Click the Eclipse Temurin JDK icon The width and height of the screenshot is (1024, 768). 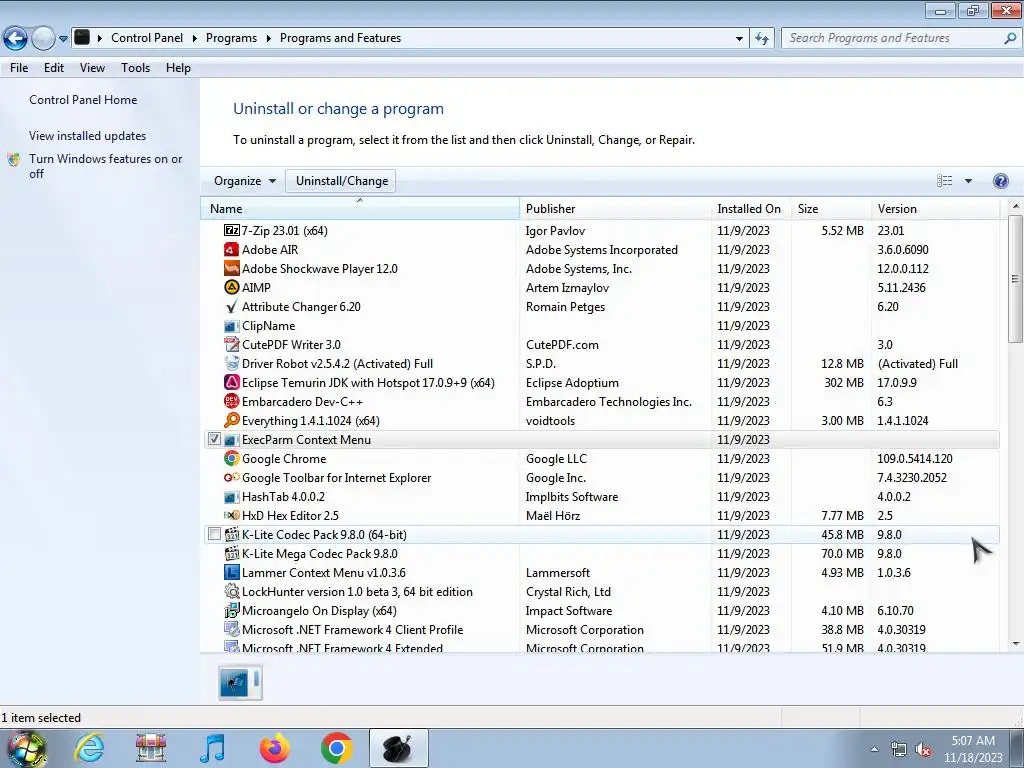[x=231, y=382]
